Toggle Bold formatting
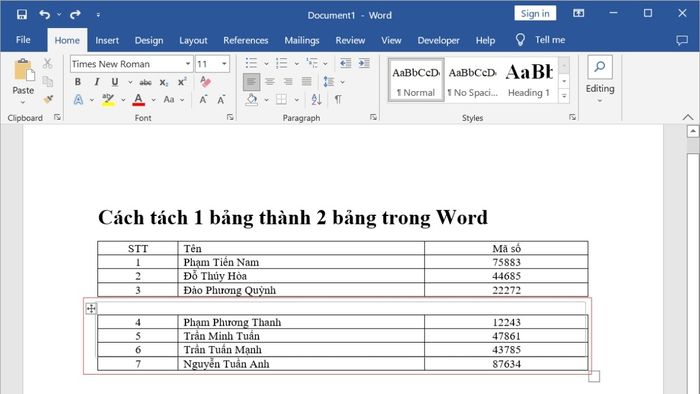The width and height of the screenshot is (700, 394). point(78,82)
